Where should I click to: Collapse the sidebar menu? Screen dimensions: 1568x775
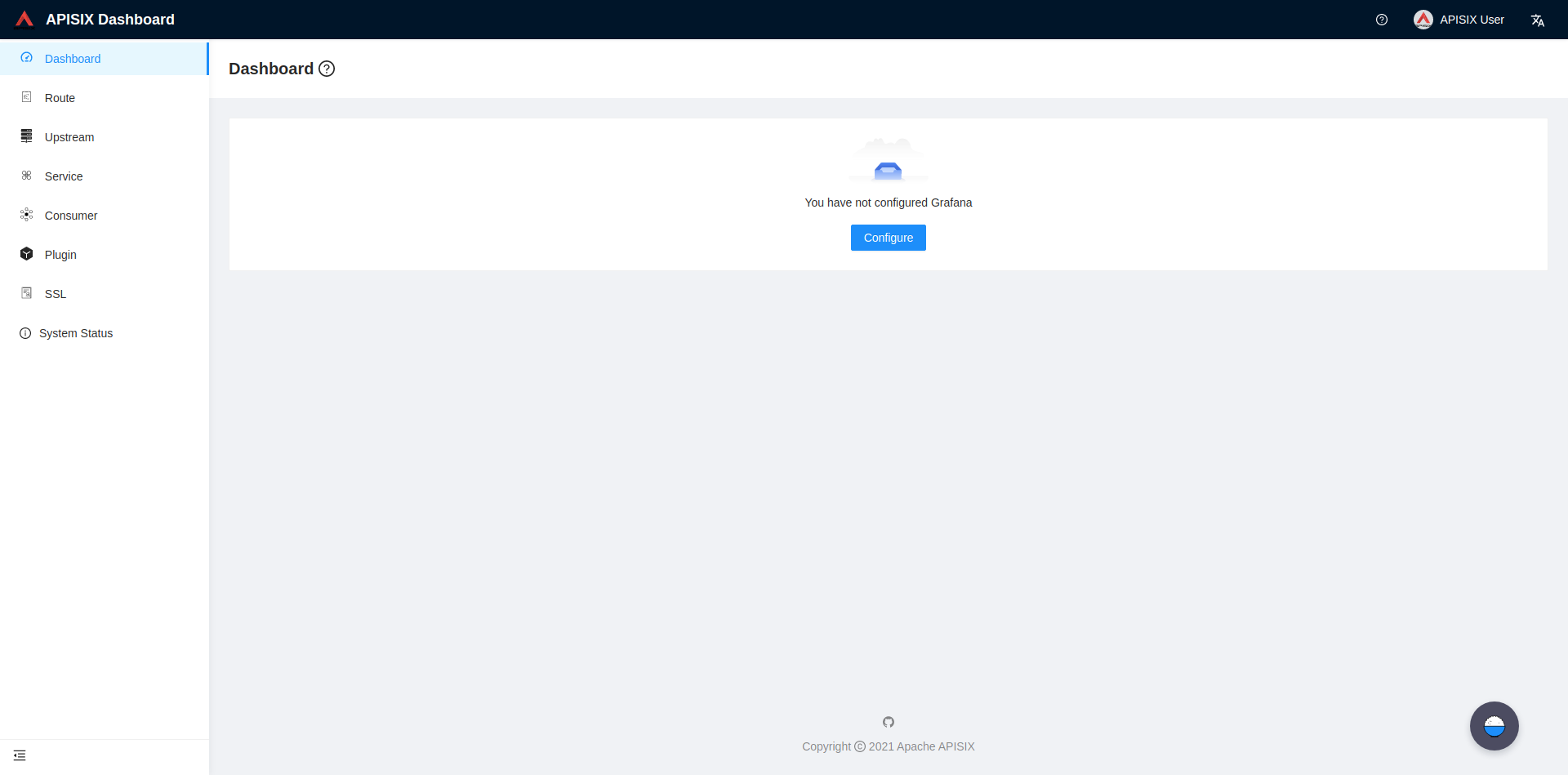click(x=20, y=755)
